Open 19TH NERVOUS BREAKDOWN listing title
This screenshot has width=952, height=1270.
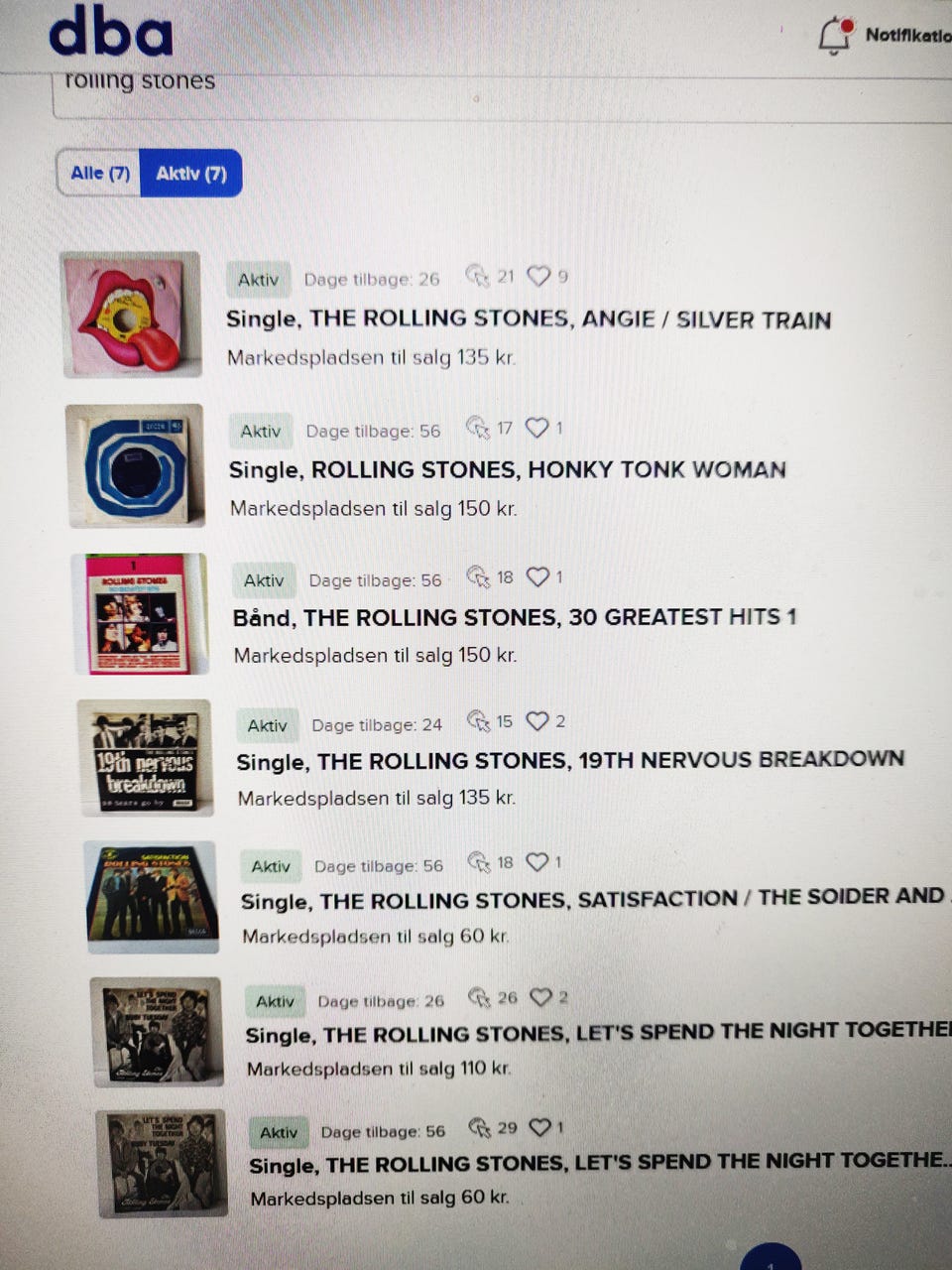(570, 761)
